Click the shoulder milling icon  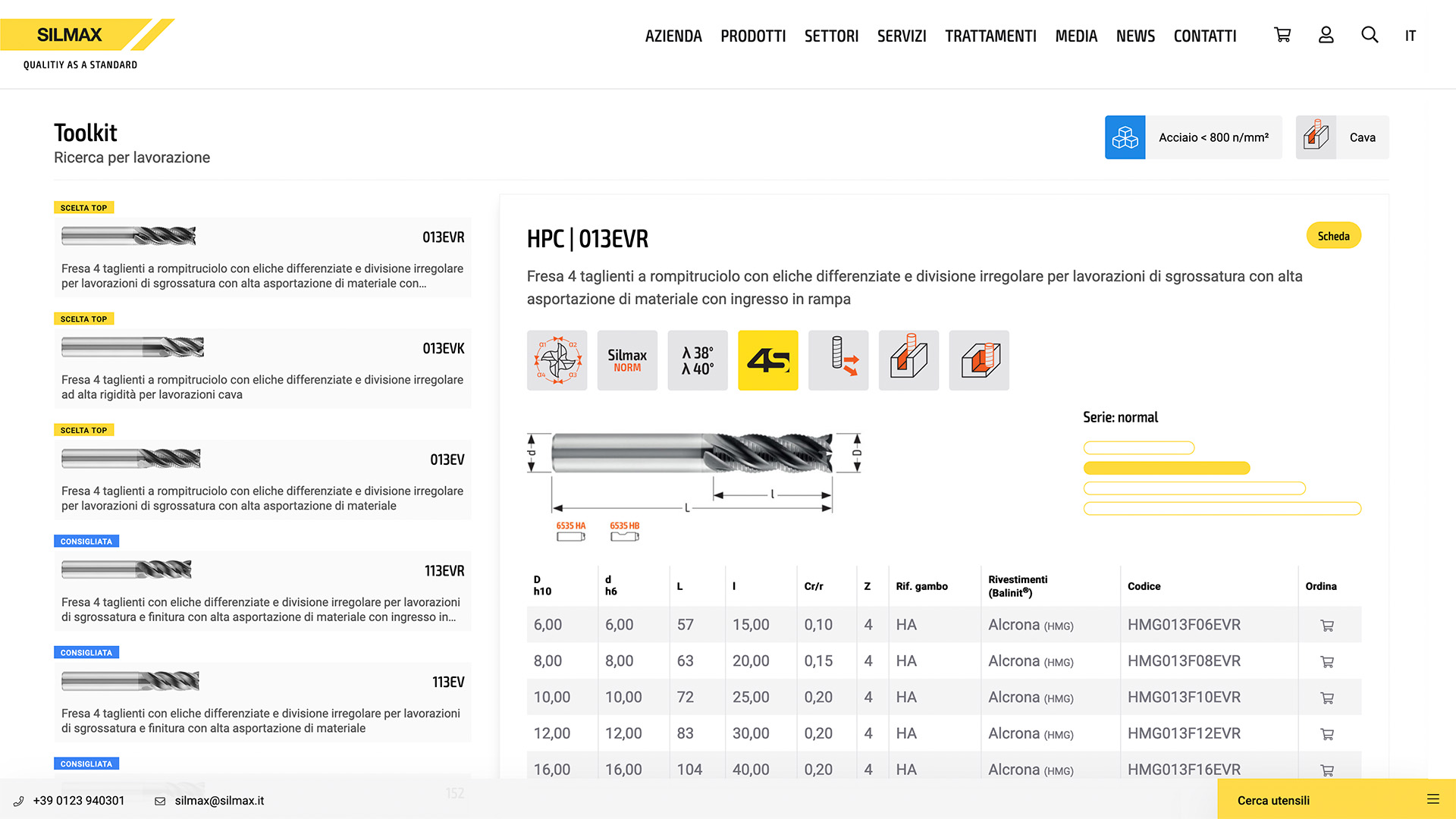(x=979, y=360)
